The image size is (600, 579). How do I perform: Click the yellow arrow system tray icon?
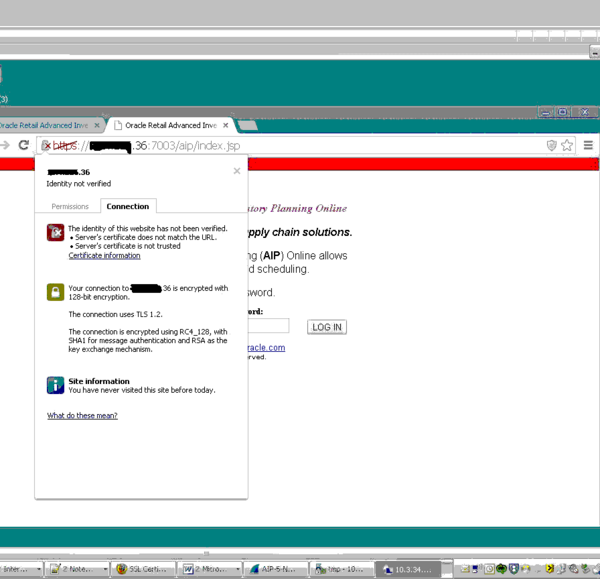pos(550,569)
